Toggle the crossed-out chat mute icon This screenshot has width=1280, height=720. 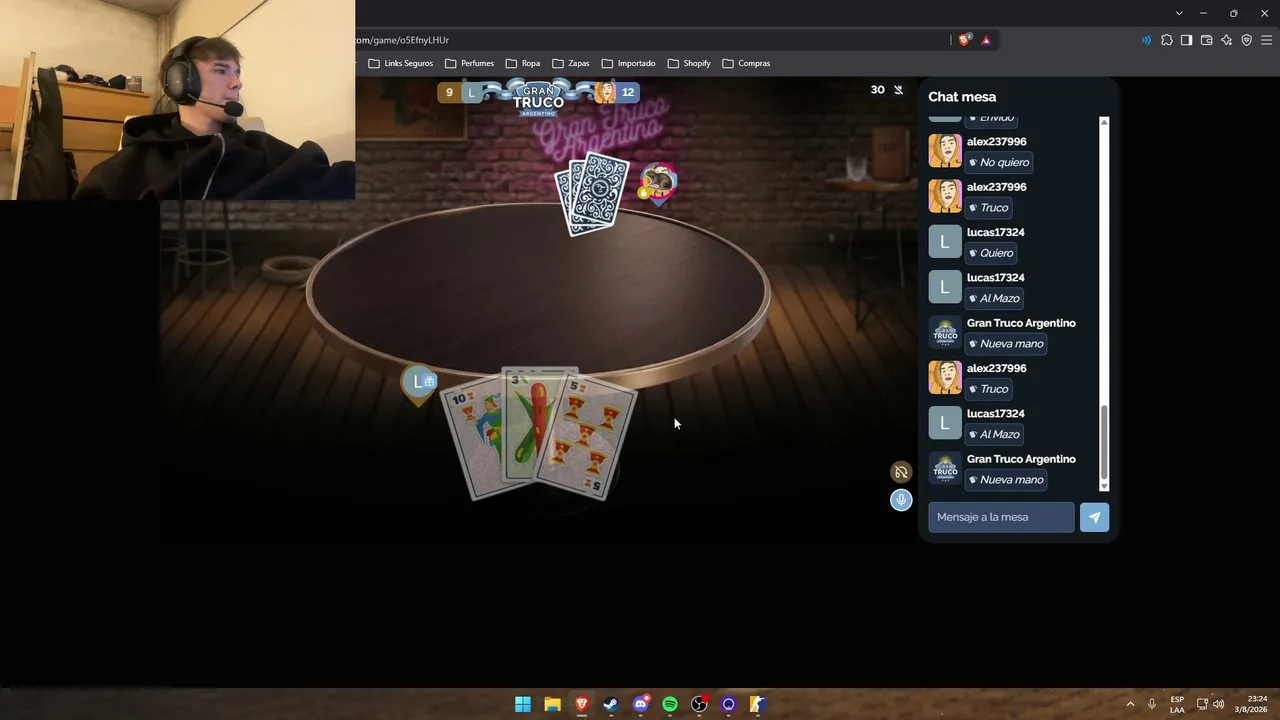(x=901, y=472)
